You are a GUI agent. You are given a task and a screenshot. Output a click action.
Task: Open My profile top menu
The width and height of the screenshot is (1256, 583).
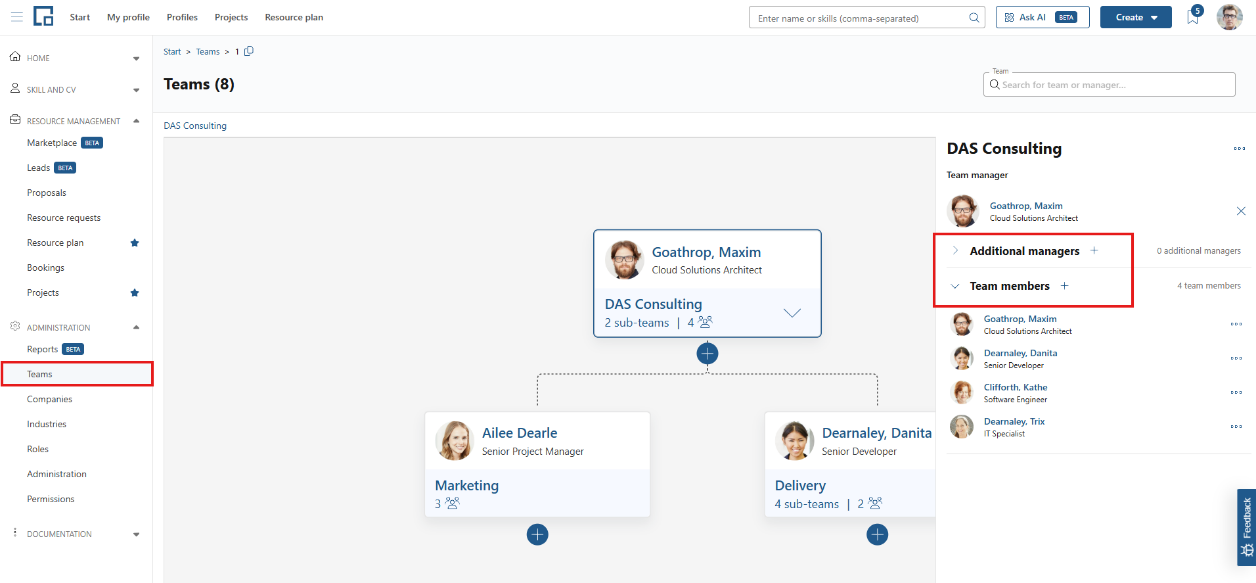(128, 17)
